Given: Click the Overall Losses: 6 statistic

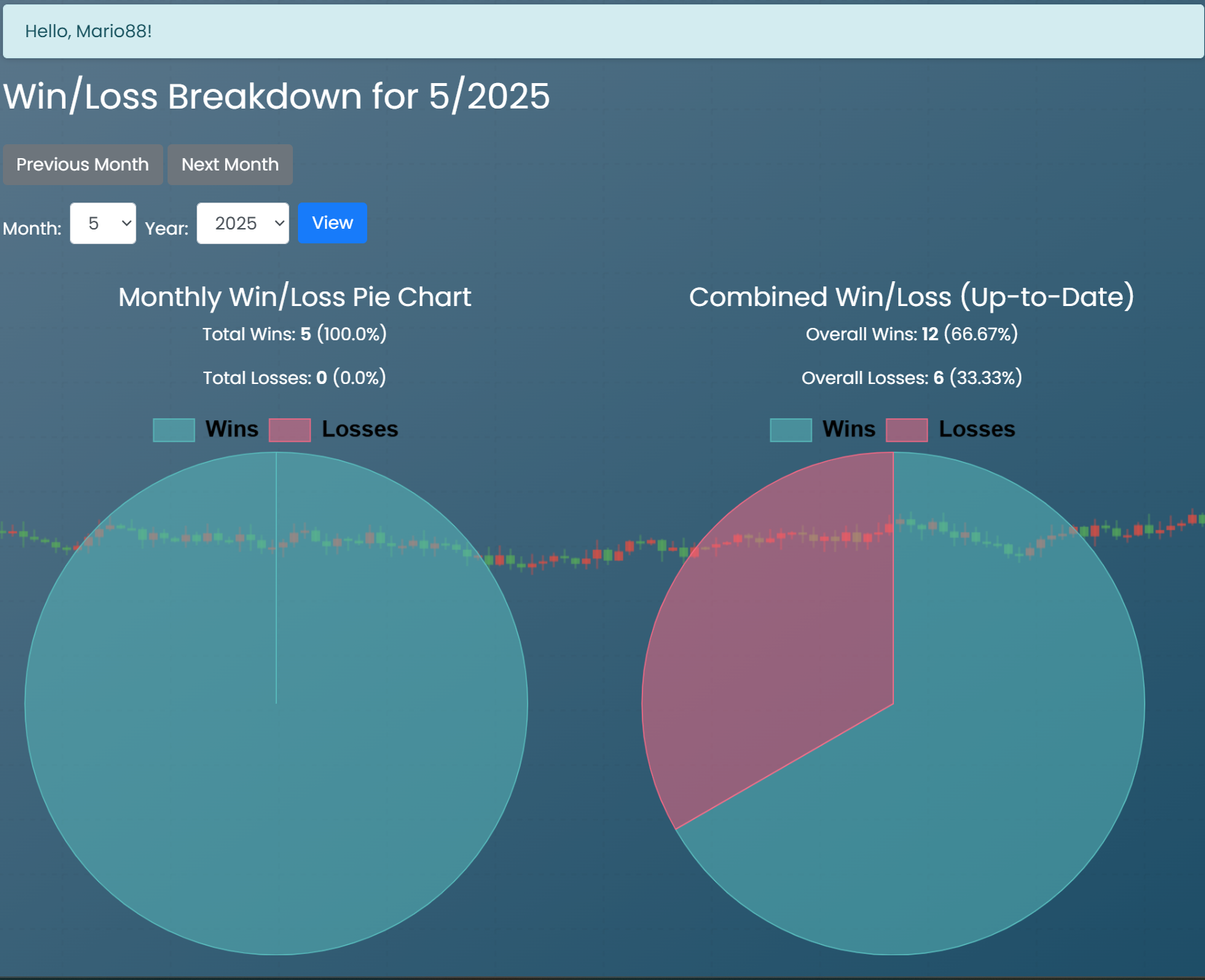Looking at the screenshot, I should 911,378.
